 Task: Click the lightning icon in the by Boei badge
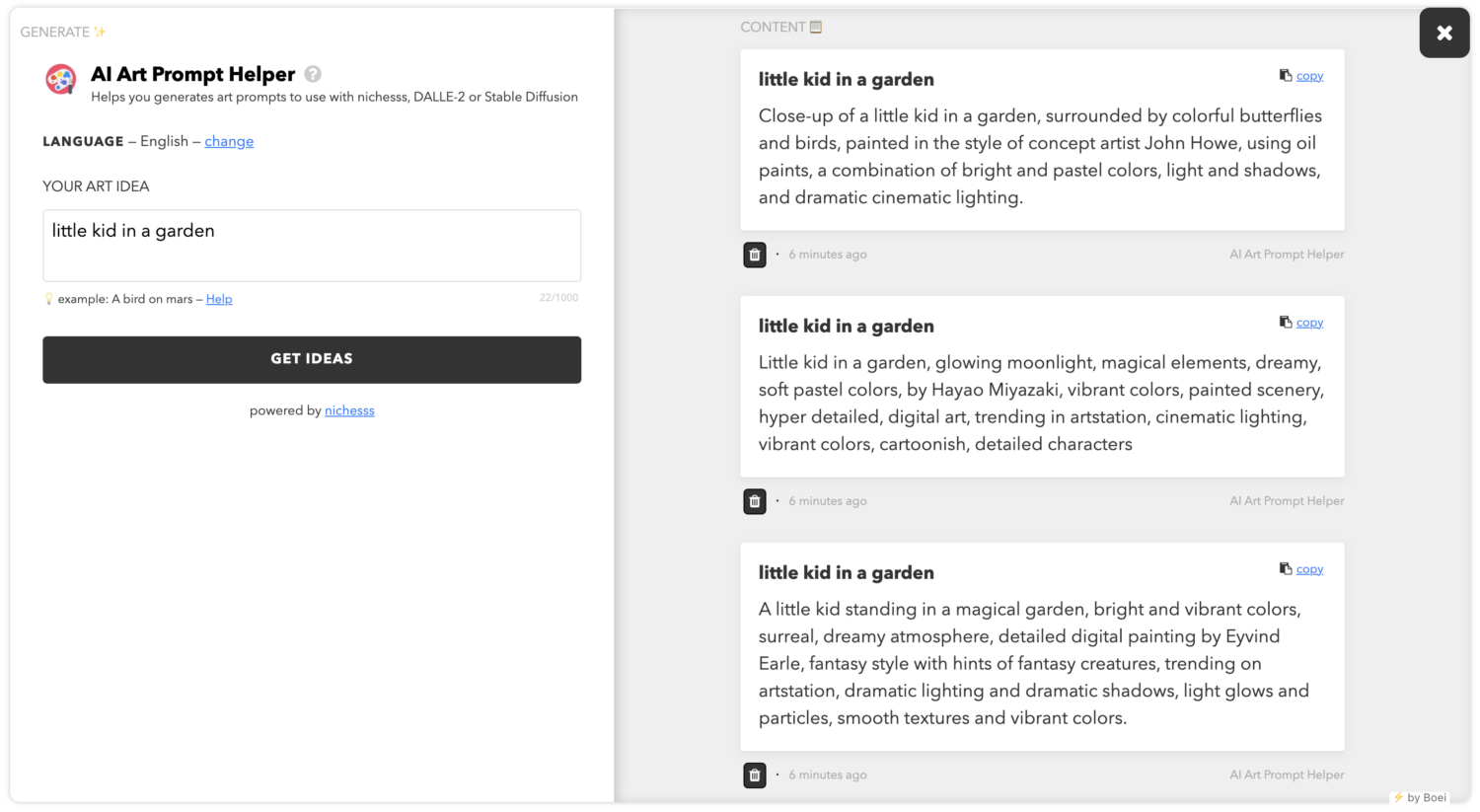tap(1398, 797)
